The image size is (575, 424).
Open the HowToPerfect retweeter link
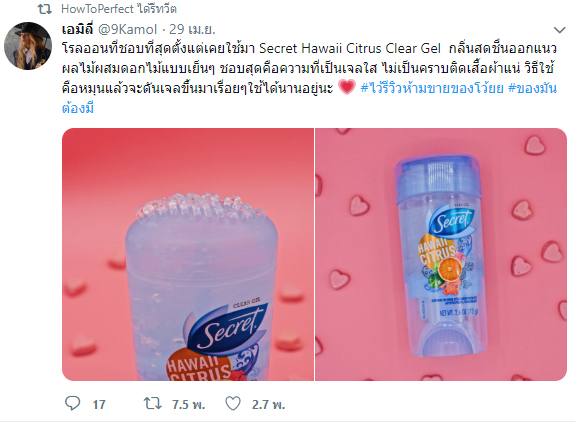(x=97, y=9)
